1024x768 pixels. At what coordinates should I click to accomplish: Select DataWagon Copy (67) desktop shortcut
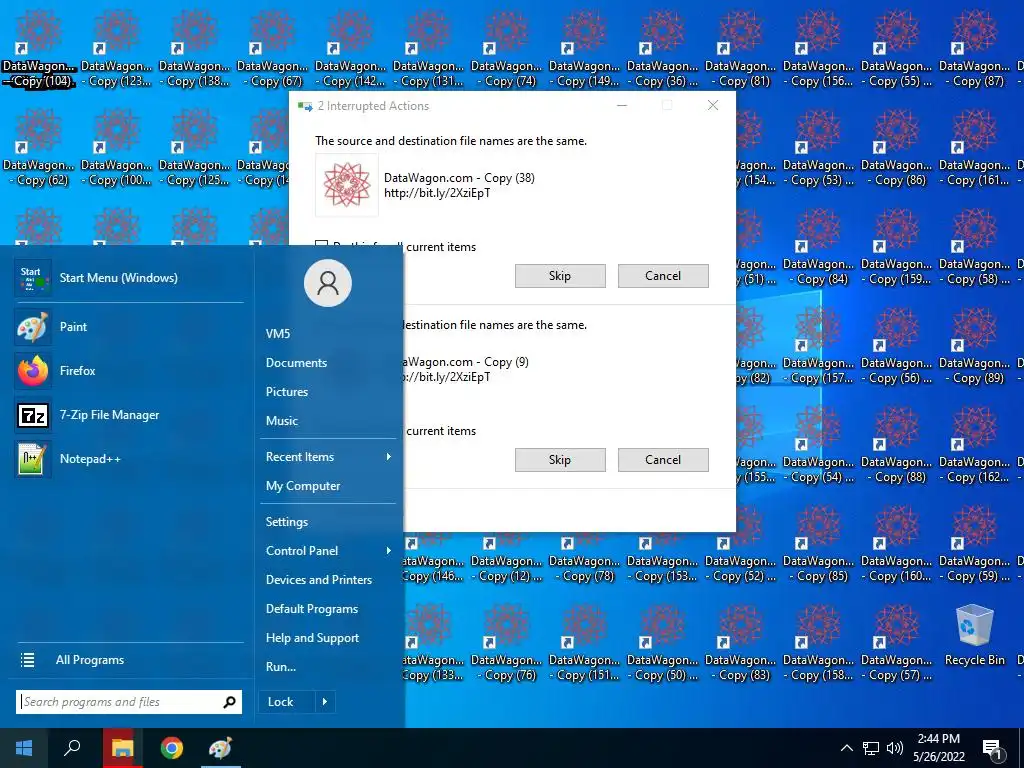272,46
